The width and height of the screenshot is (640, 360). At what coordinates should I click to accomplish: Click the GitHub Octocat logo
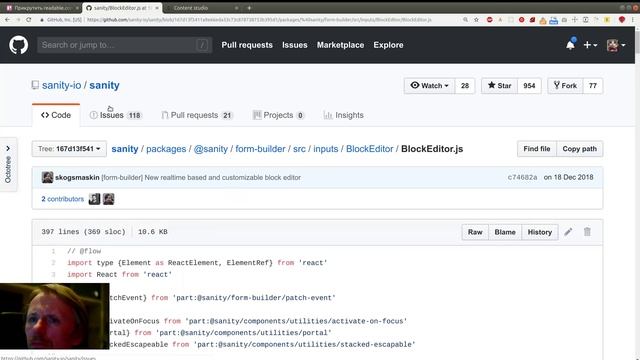(18, 45)
